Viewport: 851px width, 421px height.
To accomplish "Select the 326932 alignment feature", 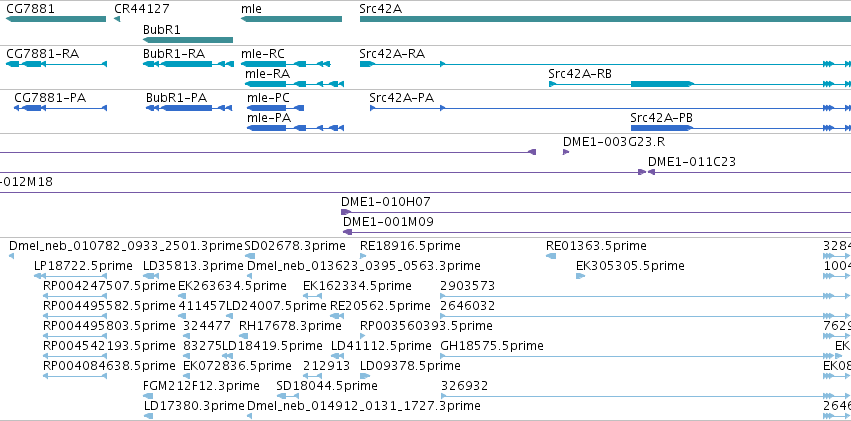I will click(645, 397).
